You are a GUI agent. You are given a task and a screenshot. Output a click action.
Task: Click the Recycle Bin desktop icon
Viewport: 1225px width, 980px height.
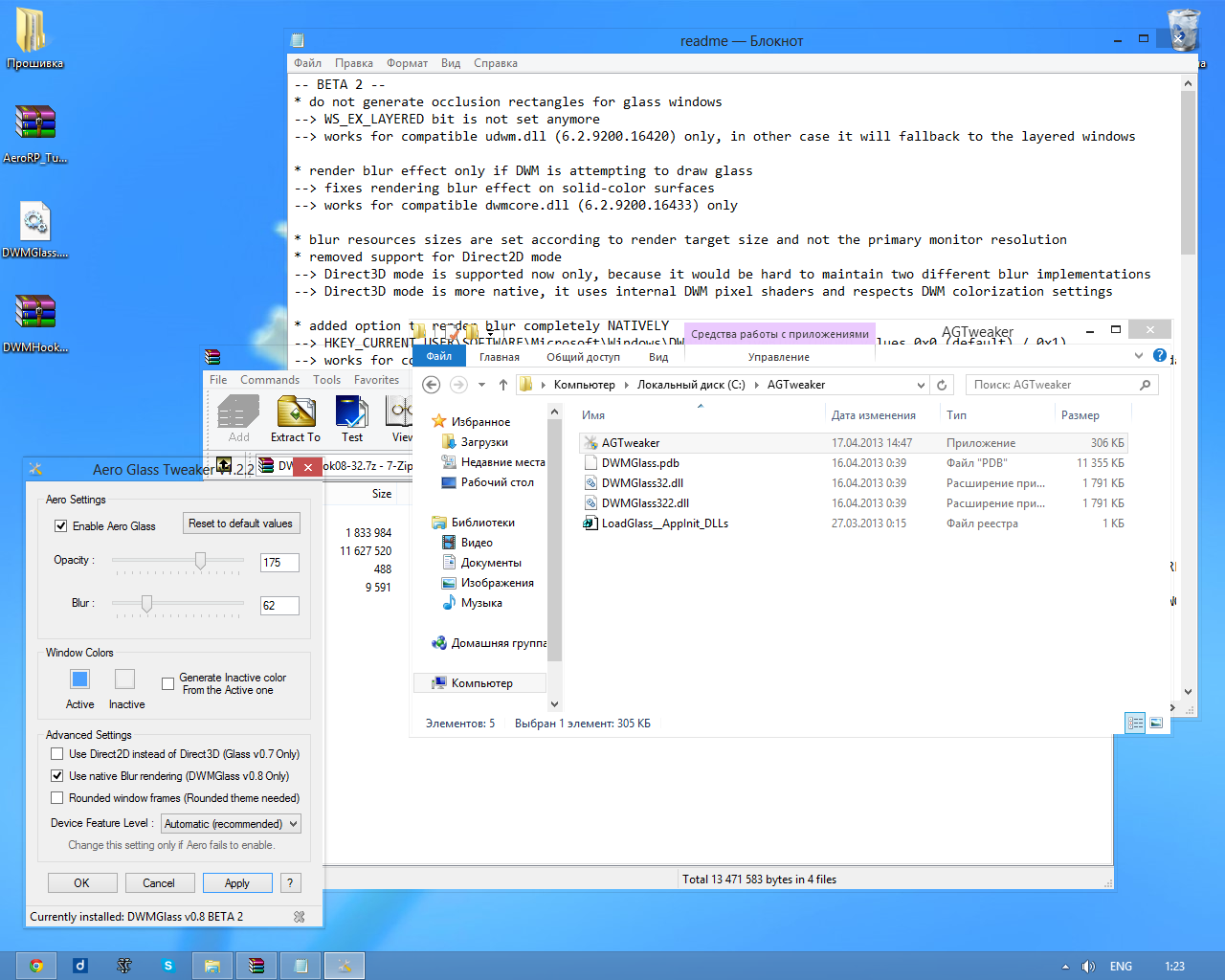tap(1184, 29)
